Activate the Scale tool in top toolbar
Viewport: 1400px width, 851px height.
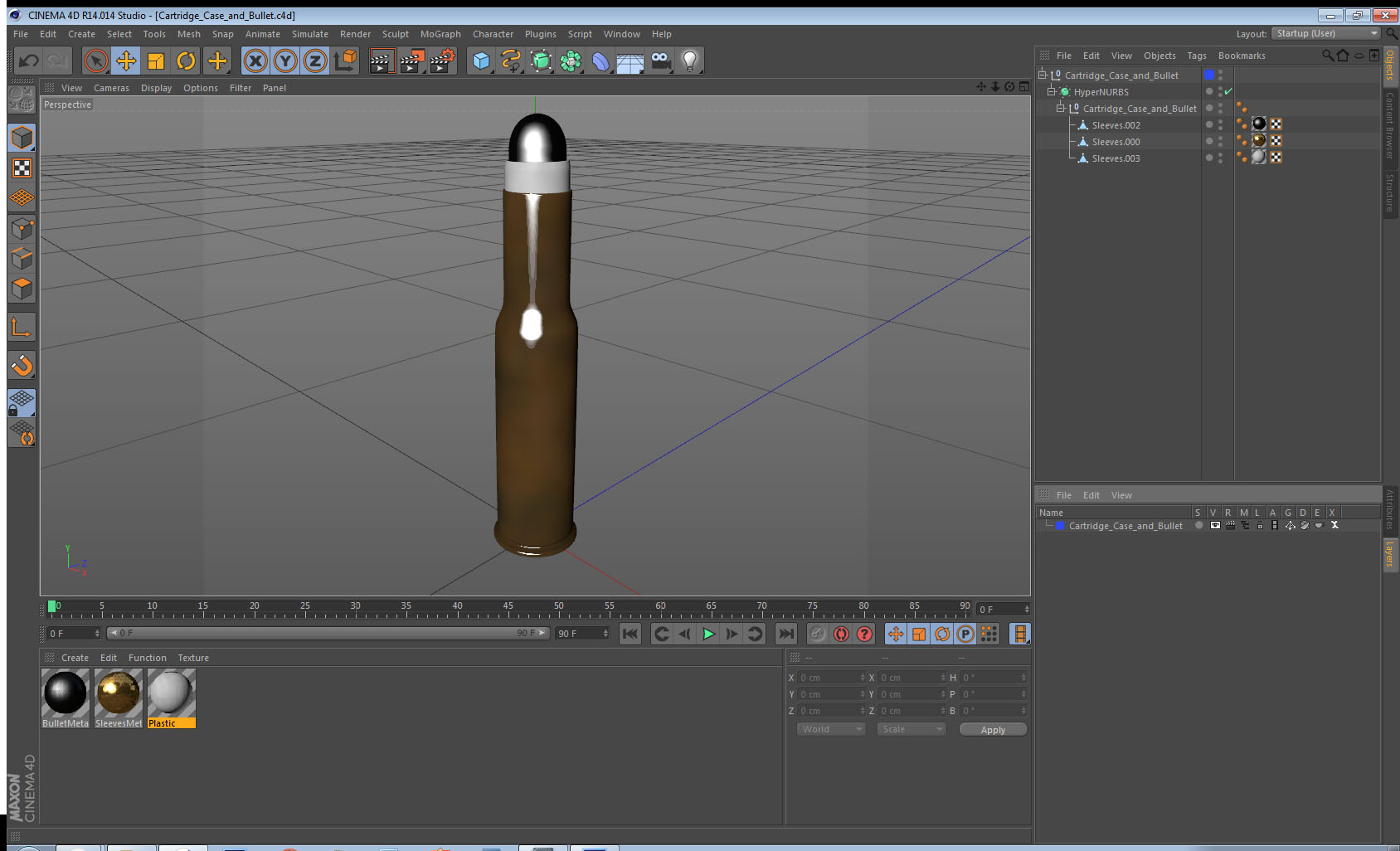tap(156, 61)
